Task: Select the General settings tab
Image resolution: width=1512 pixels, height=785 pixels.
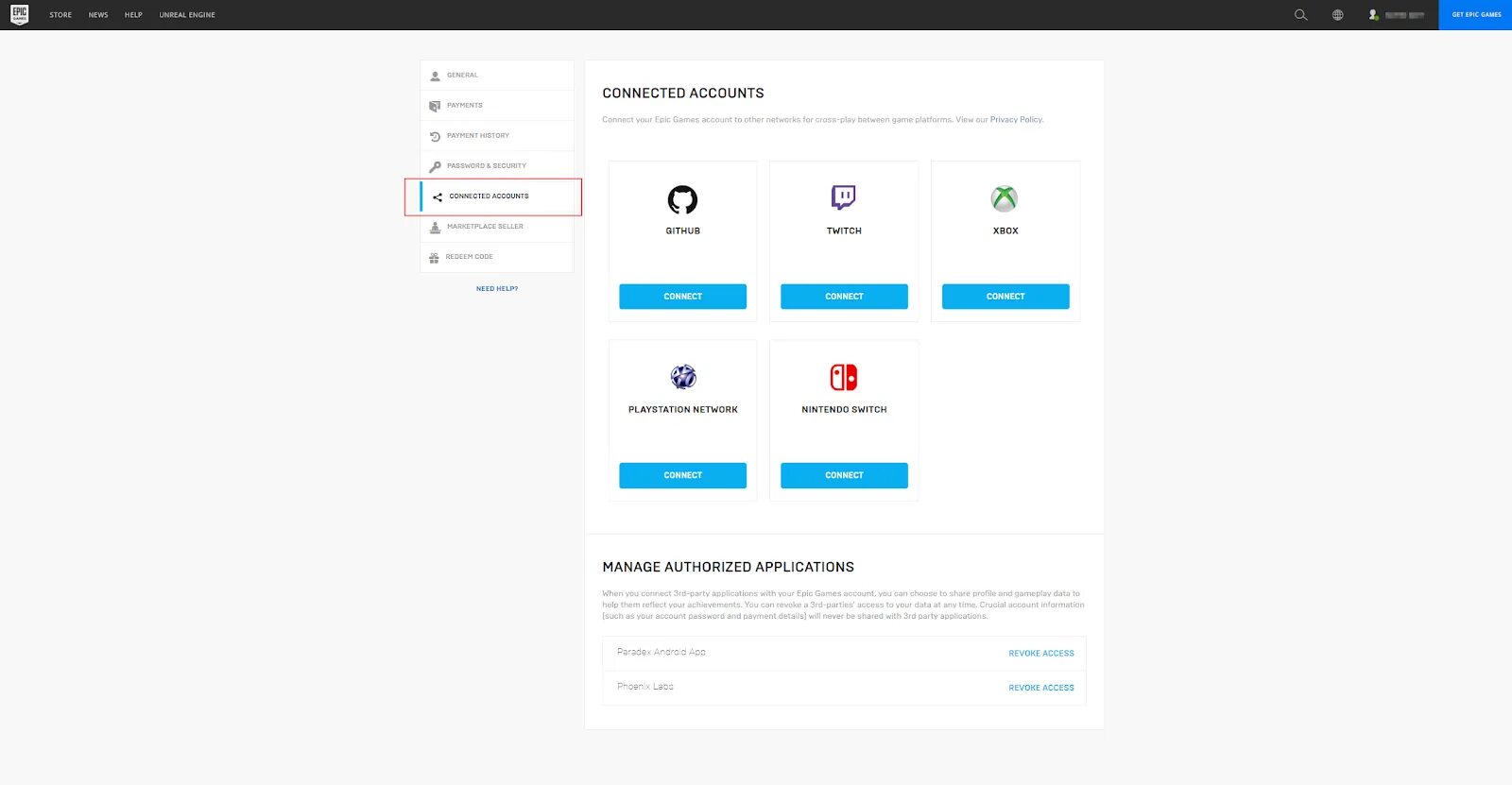Action: click(497, 76)
